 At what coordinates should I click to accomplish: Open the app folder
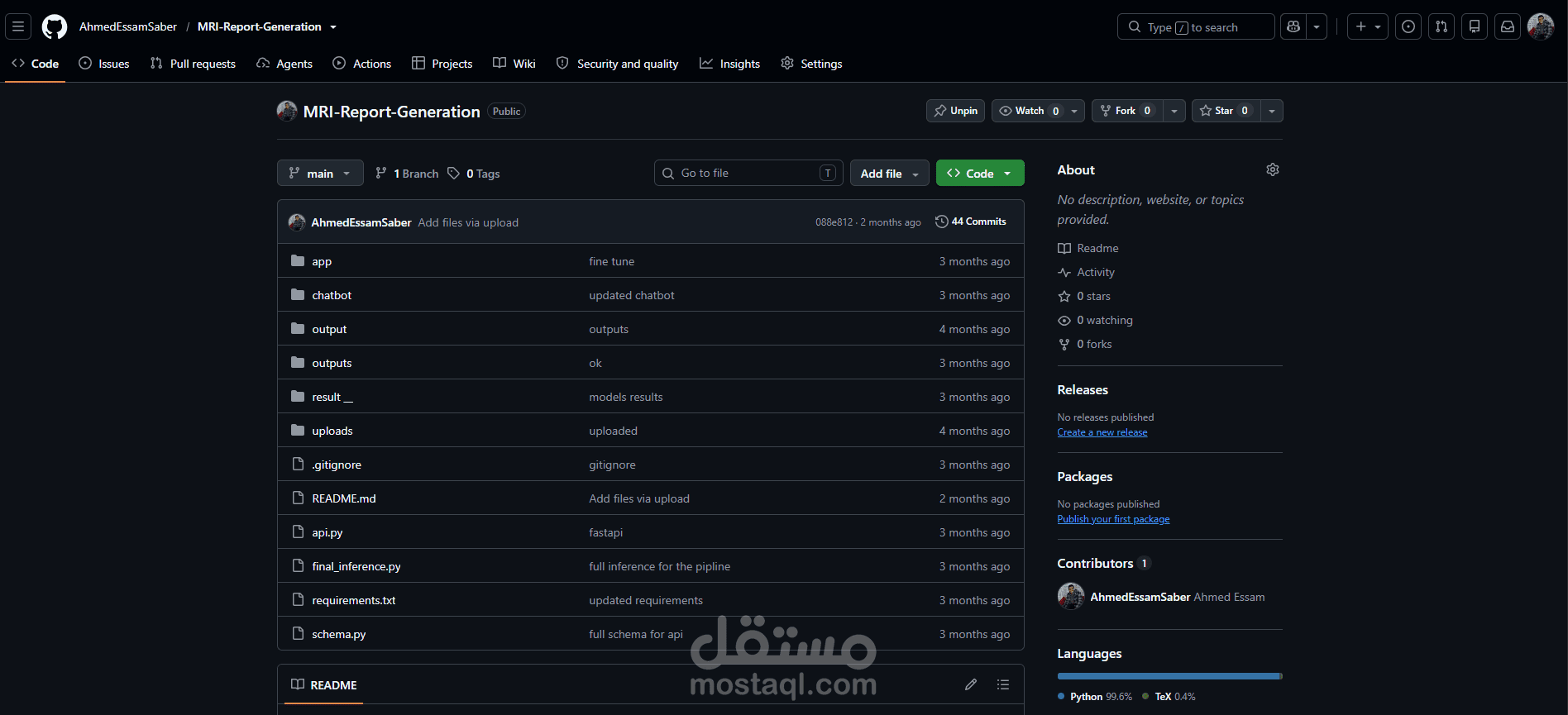(x=322, y=261)
